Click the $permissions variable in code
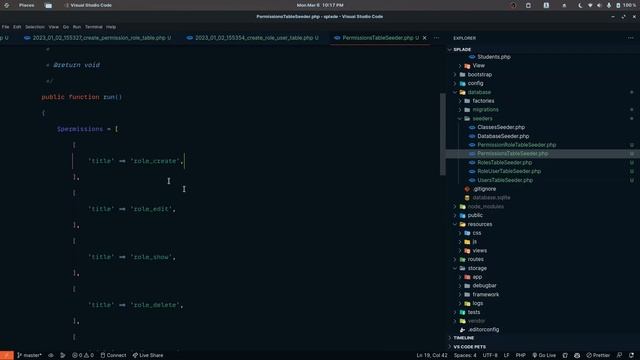This screenshot has height=360, width=640. (x=80, y=129)
